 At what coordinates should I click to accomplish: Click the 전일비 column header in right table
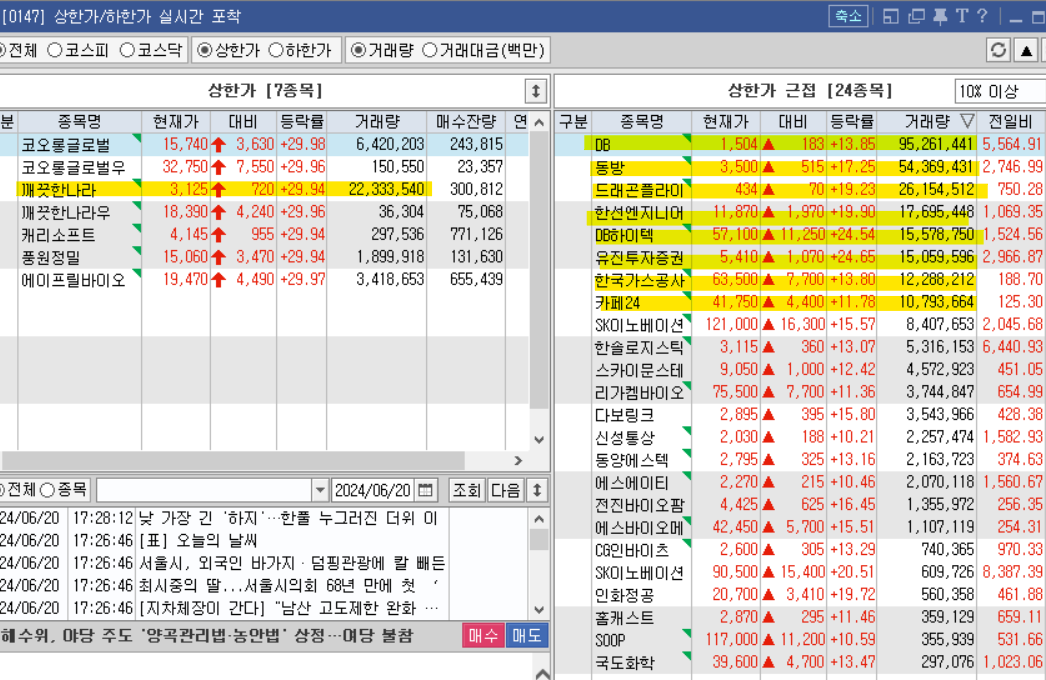(x=1011, y=121)
